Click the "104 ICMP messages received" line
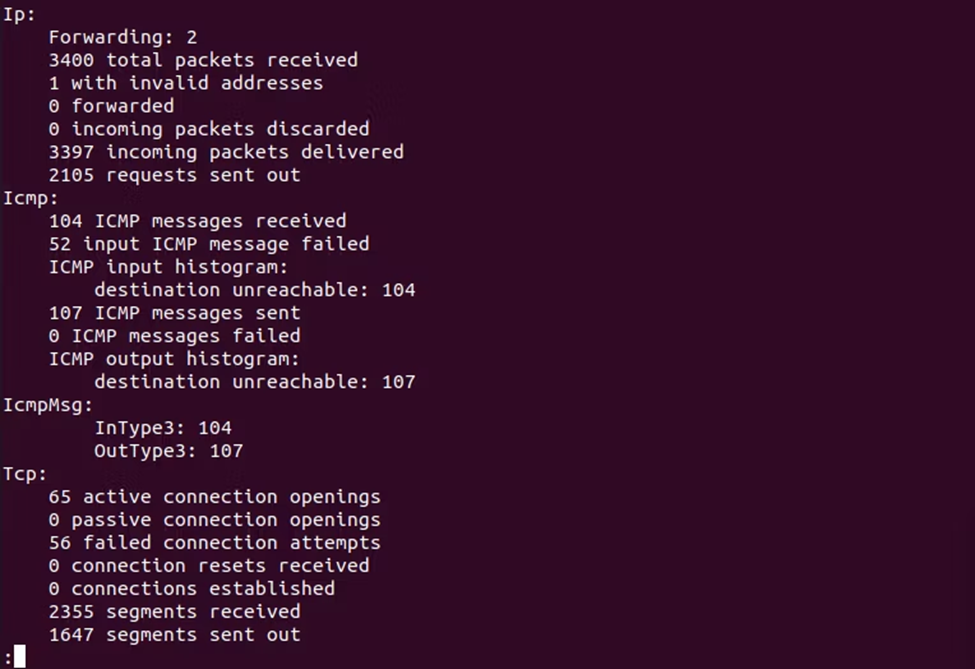 point(197,221)
